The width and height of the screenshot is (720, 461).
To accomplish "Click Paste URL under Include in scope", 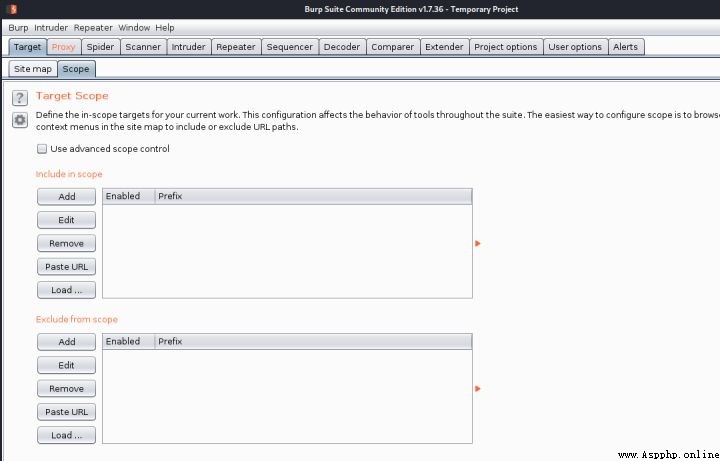I will coord(67,267).
